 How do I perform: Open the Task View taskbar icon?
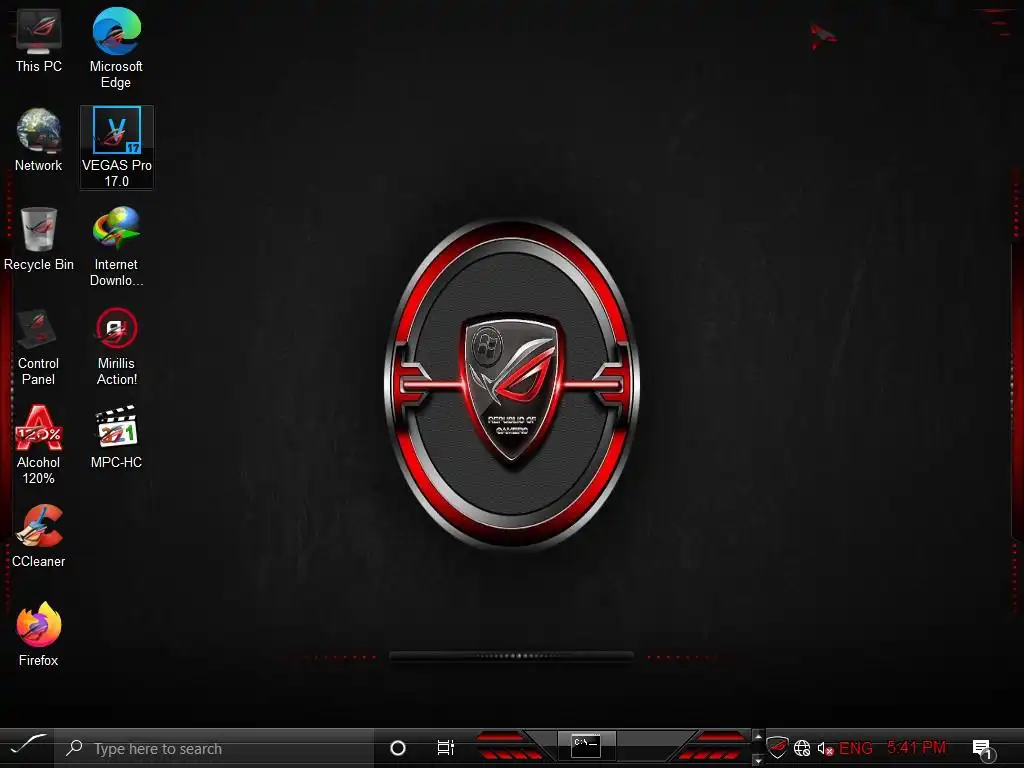click(445, 748)
